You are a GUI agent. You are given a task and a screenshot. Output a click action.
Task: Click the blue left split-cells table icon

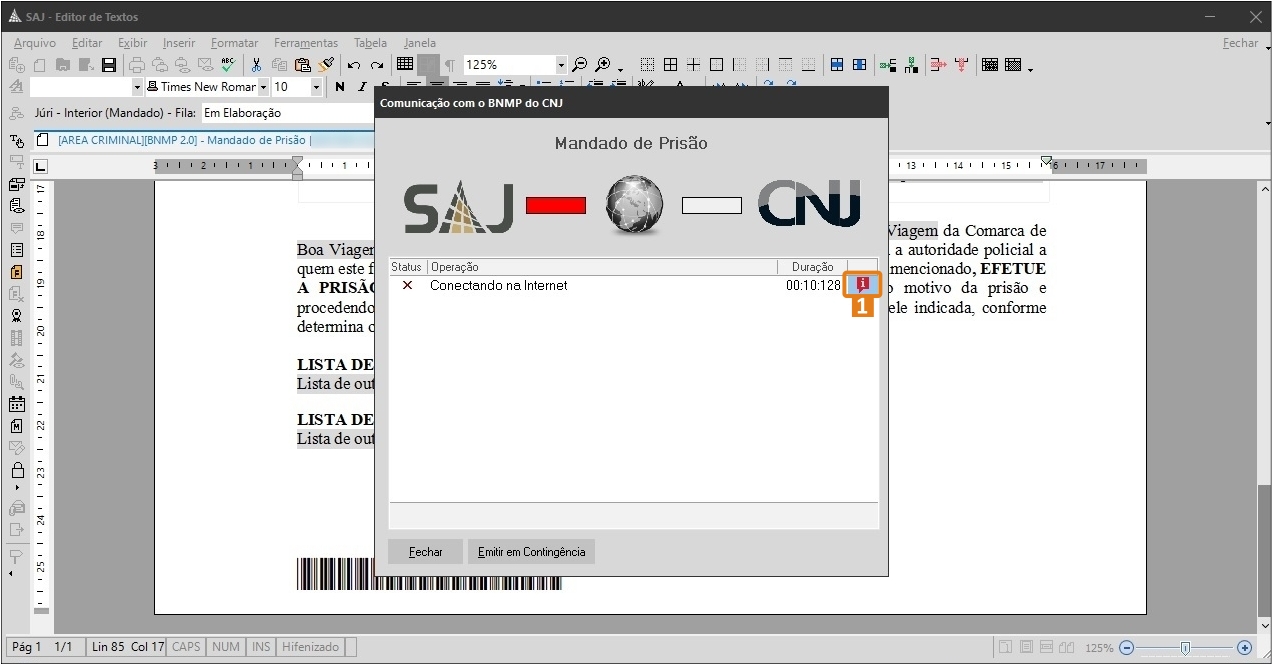pos(837,65)
